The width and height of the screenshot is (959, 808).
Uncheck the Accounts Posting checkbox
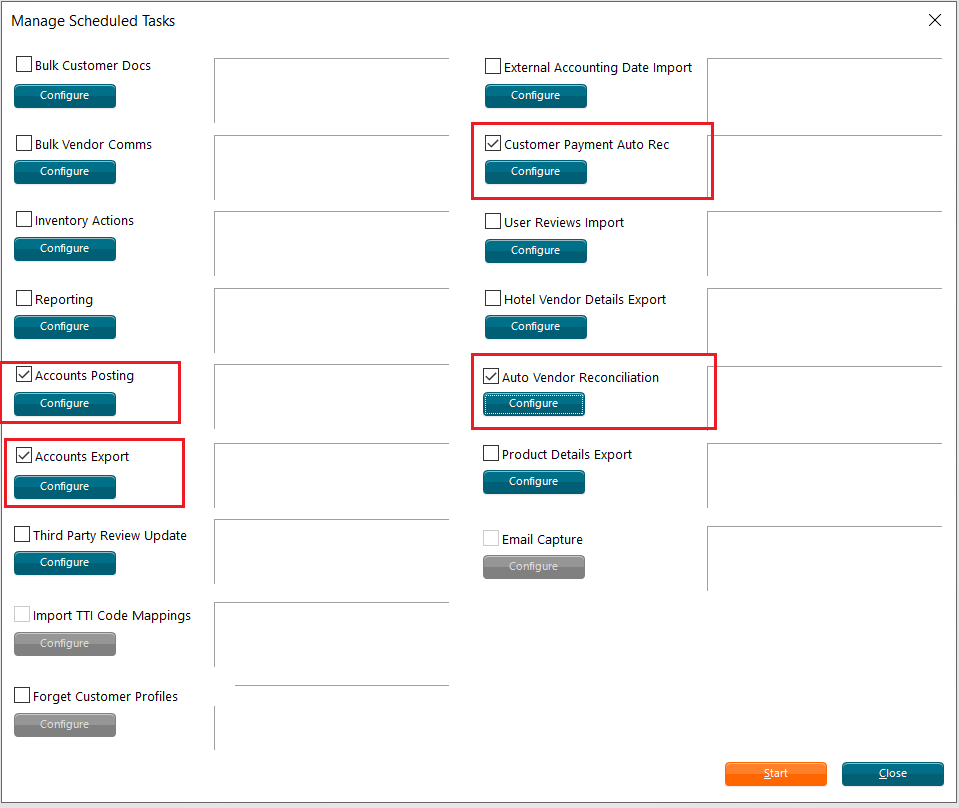24,374
